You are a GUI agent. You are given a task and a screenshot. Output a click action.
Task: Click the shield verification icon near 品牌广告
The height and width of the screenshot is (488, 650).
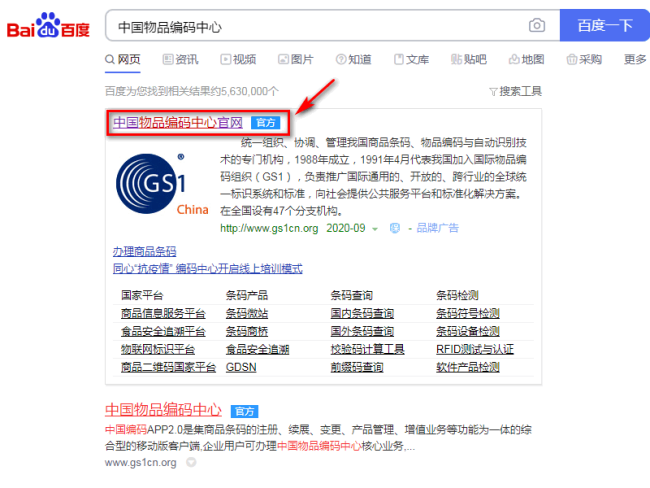(x=395, y=228)
